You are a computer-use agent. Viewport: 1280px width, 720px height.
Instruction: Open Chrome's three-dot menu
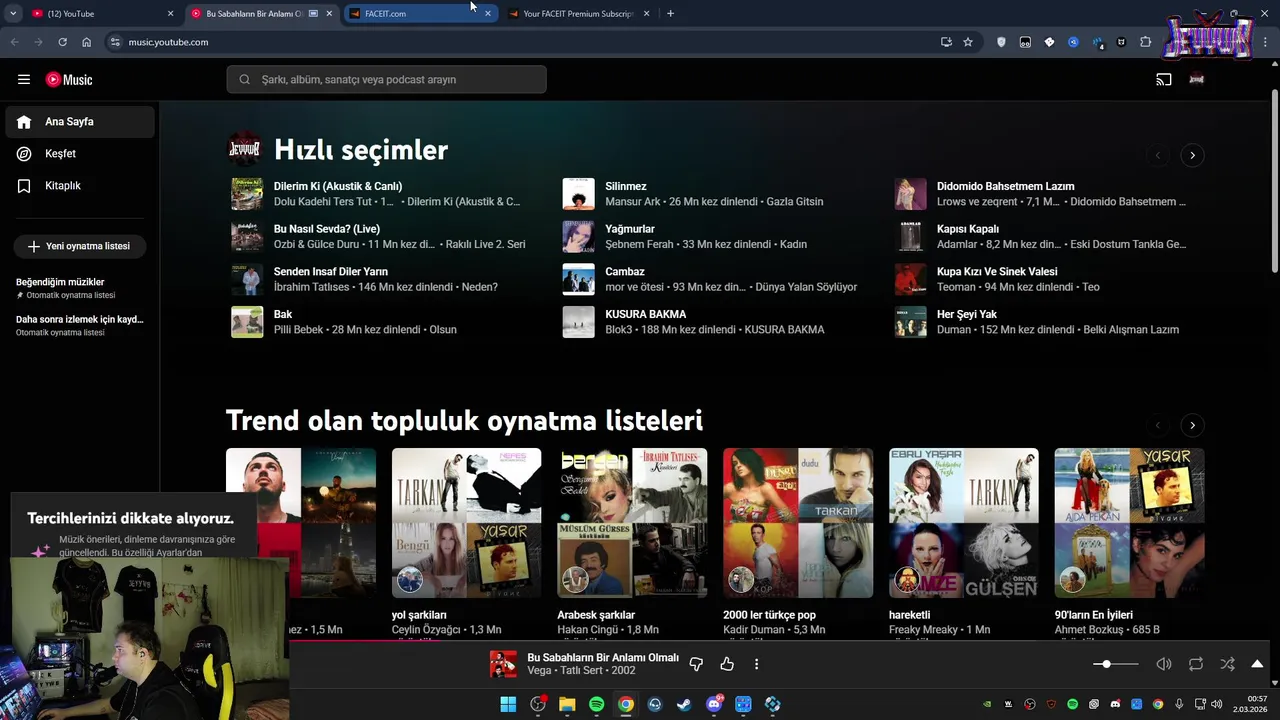(1267, 42)
